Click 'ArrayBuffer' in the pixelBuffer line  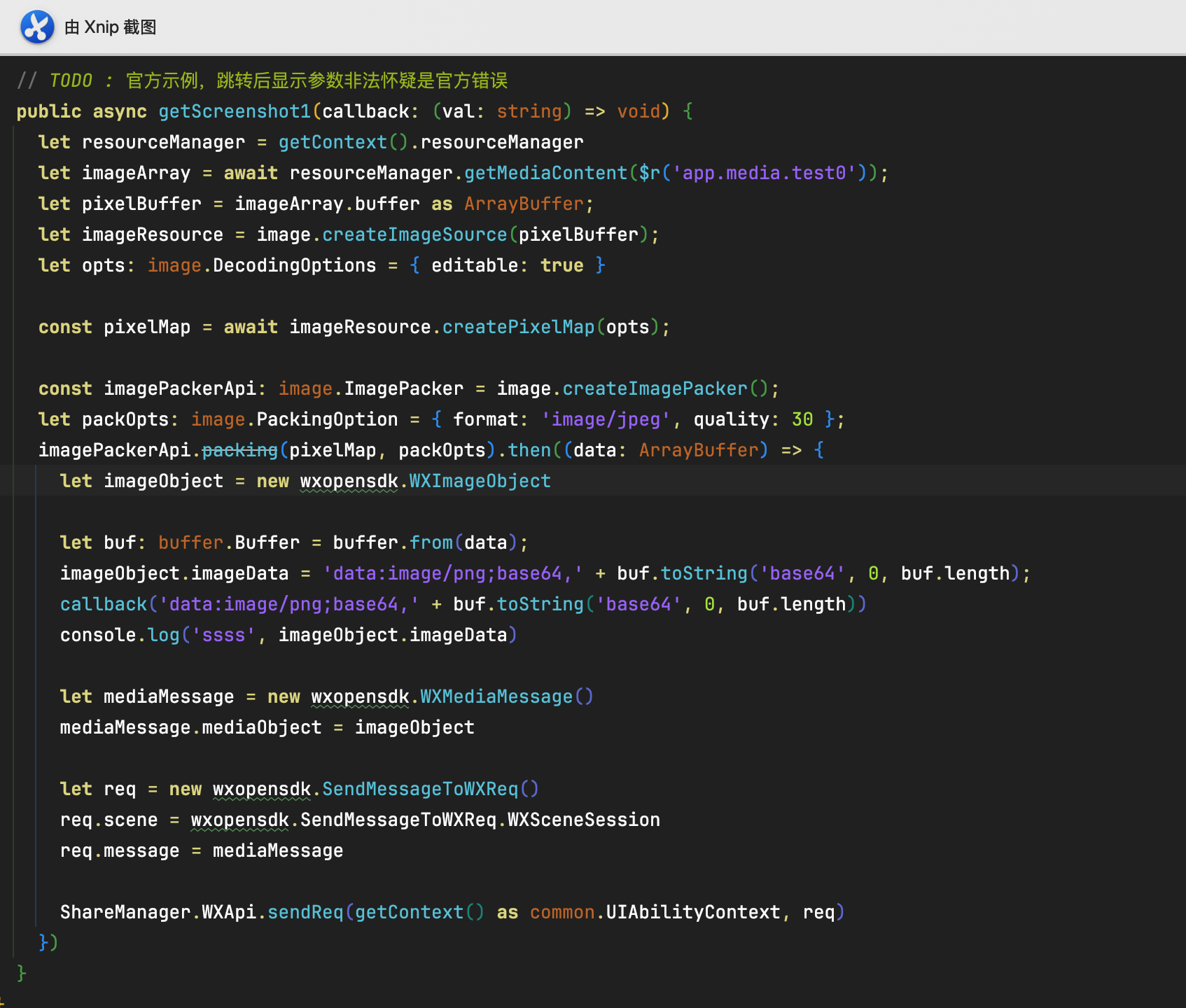coord(524,204)
